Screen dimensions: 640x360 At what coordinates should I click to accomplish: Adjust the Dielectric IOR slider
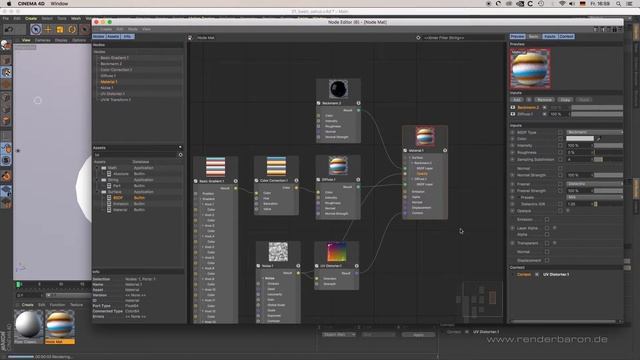click(x=609, y=204)
